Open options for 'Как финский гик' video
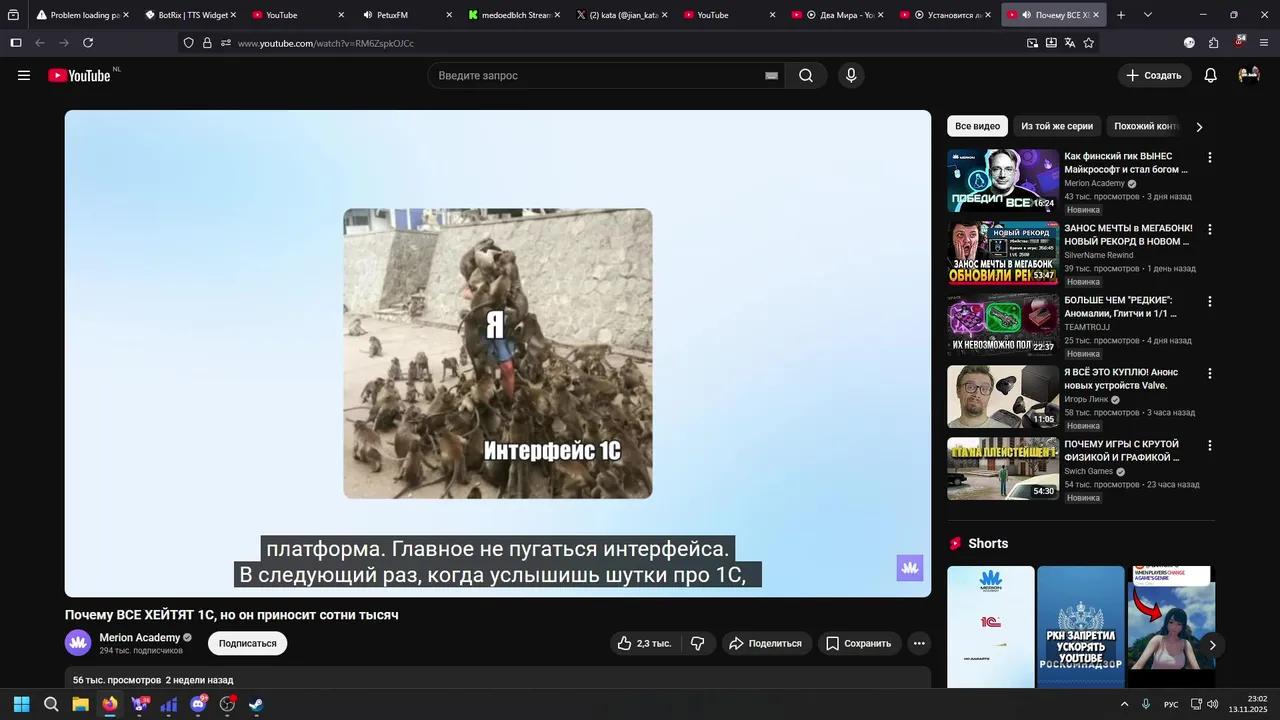This screenshot has height=720, width=1280. (x=1209, y=158)
